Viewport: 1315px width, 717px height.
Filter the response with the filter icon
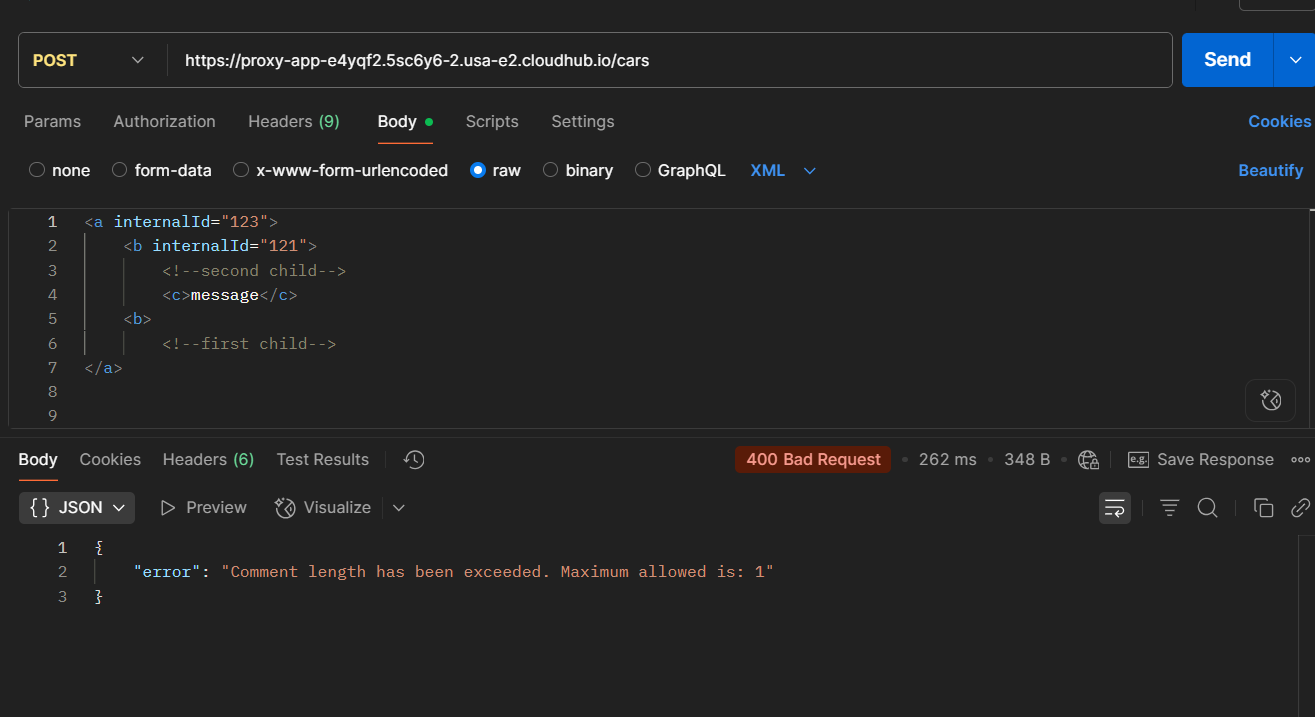point(1169,507)
